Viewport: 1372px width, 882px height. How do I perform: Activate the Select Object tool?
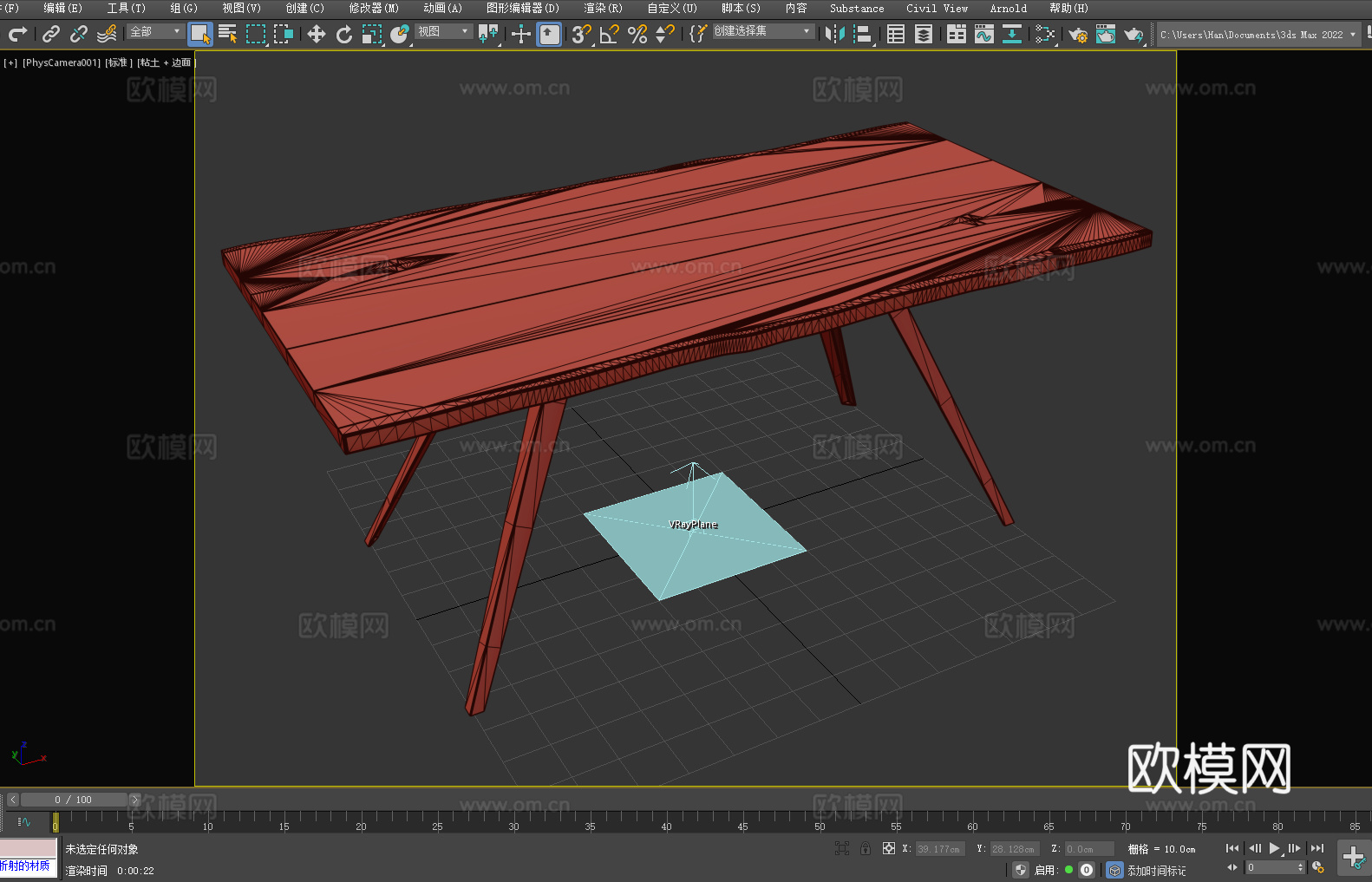pyautogui.click(x=200, y=34)
